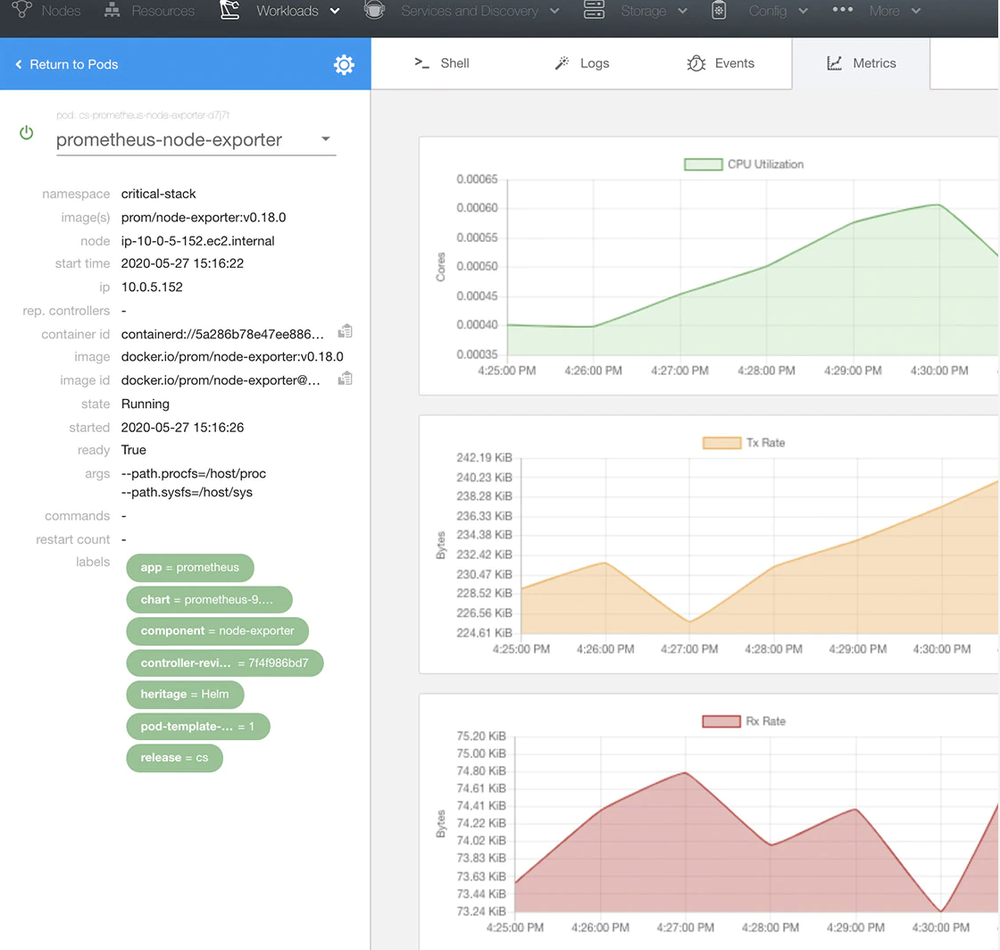This screenshot has height=950, width=1000.
Task: Expand the Config dropdown chevron
Action: click(803, 11)
